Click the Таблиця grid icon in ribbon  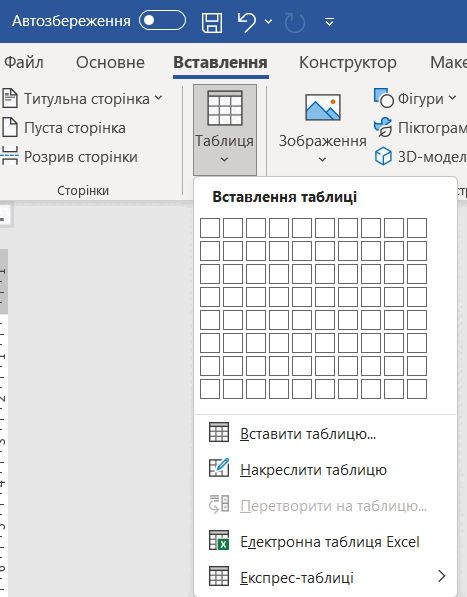[x=225, y=108]
